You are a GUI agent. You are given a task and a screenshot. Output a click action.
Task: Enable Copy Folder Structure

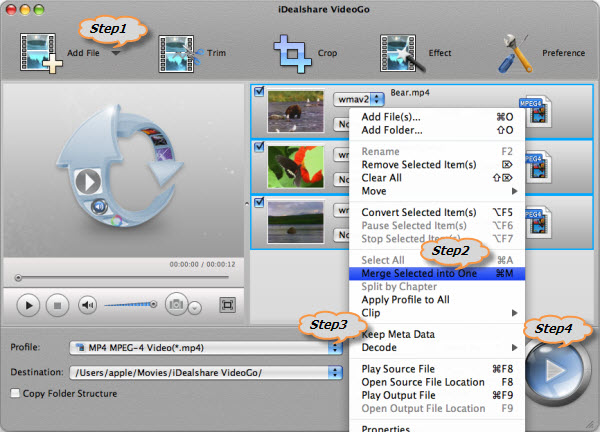coord(15,393)
